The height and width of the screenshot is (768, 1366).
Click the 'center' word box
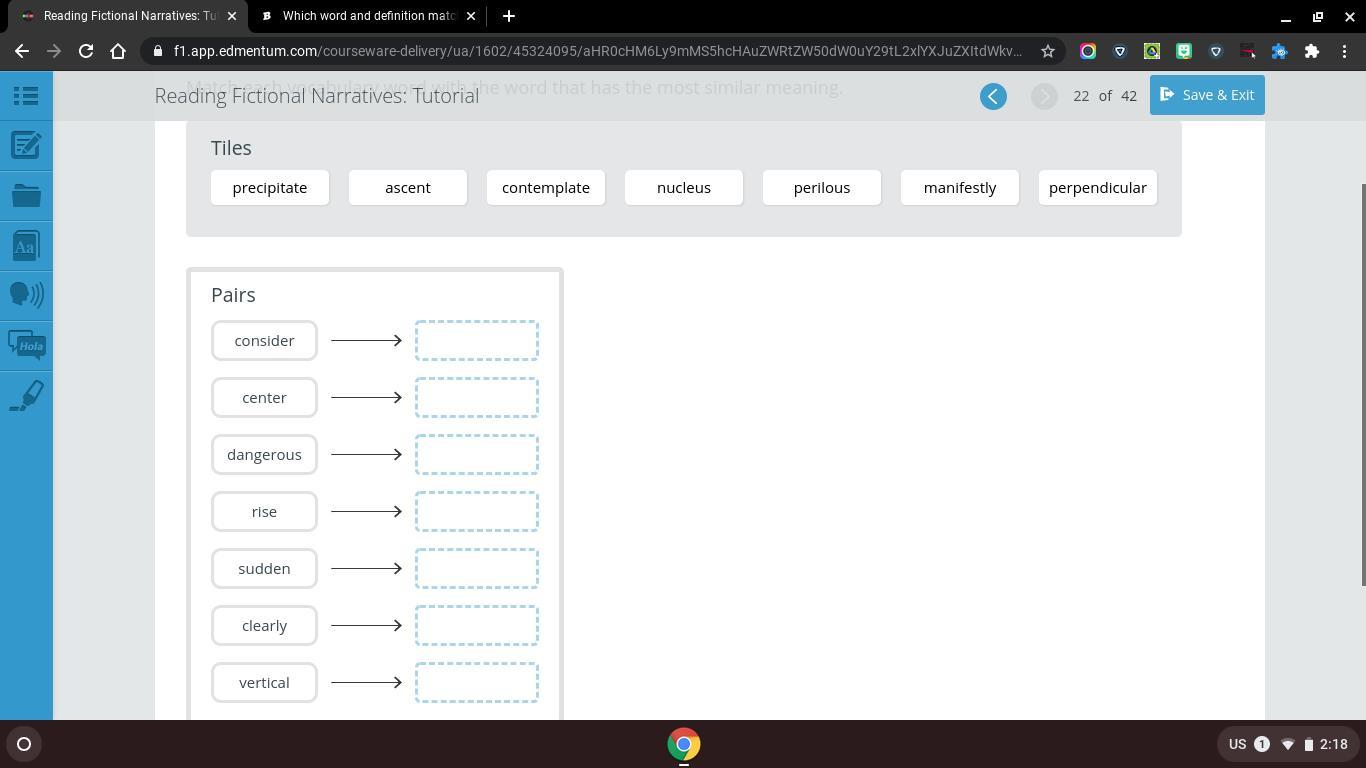tap(264, 398)
